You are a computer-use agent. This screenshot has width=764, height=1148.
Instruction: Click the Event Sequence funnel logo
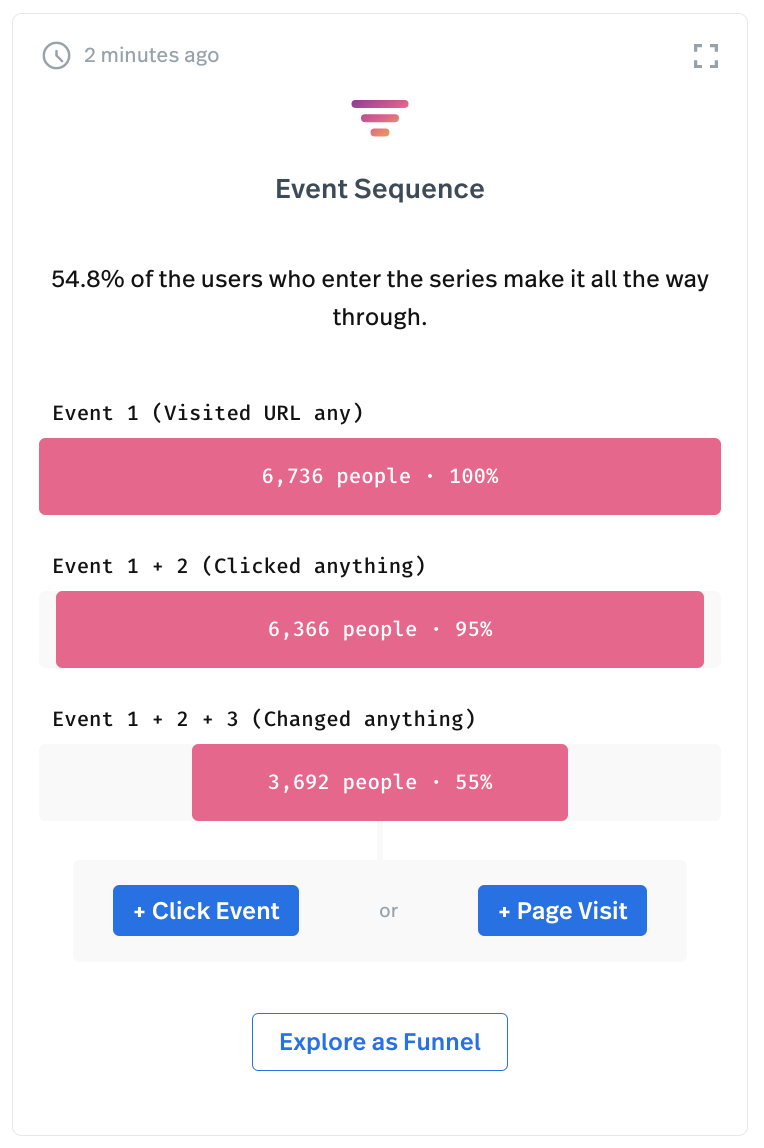pyautogui.click(x=380, y=117)
